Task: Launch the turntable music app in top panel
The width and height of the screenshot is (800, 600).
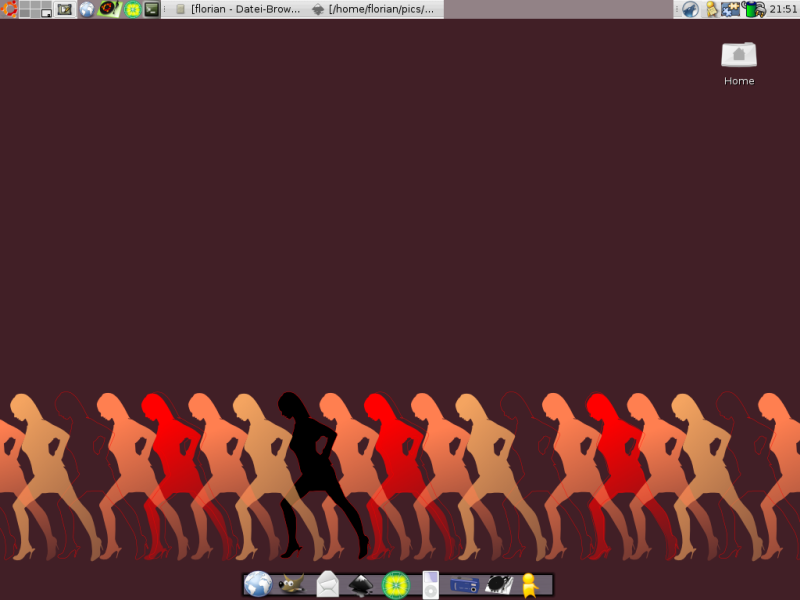Action: click(x=109, y=9)
